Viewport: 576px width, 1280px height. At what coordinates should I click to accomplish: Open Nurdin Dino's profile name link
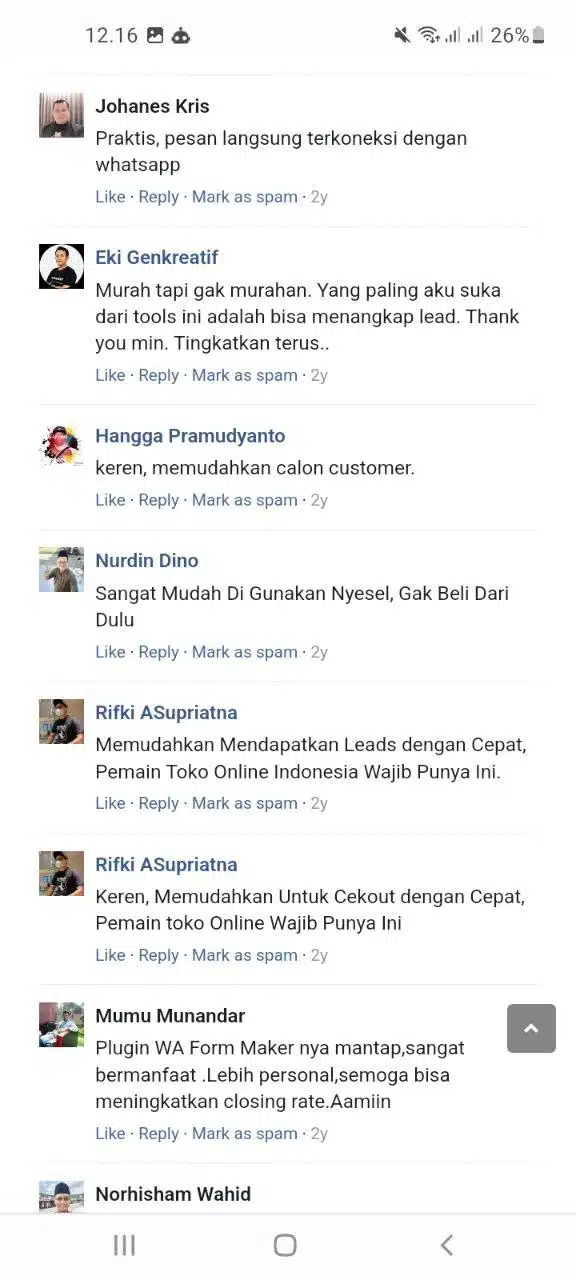point(147,560)
